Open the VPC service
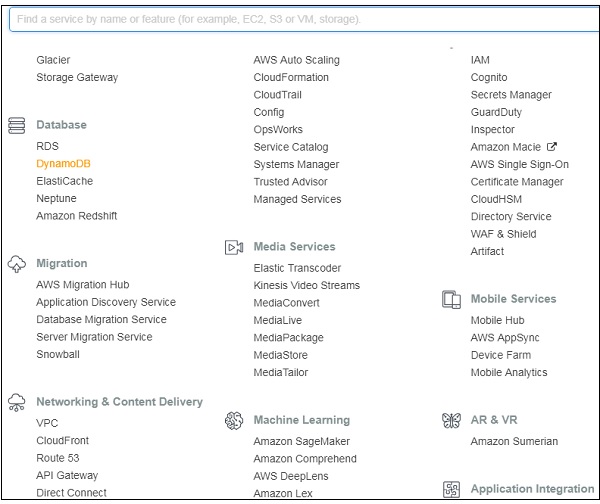The width and height of the screenshot is (600, 504). tap(47, 424)
